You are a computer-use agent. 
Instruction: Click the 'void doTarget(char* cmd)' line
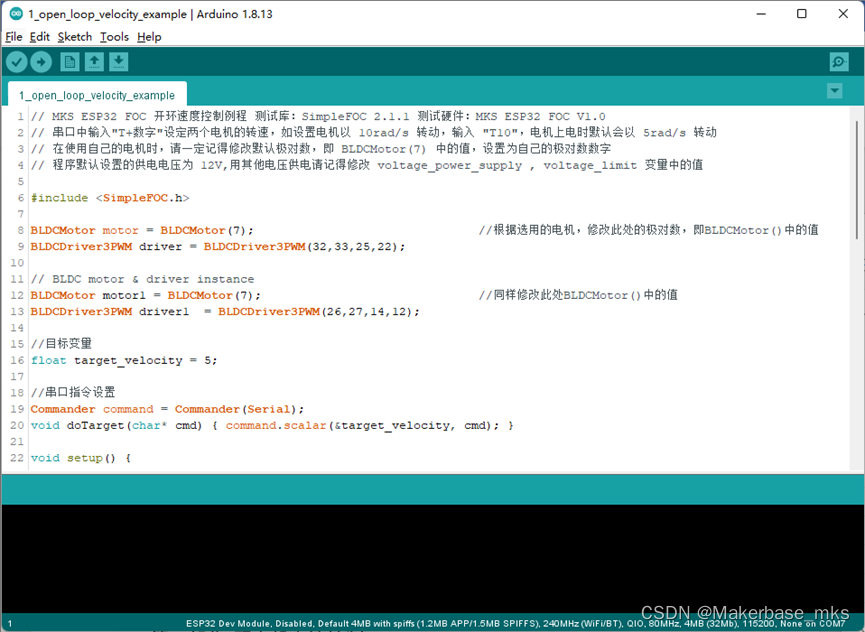pyautogui.click(x=272, y=425)
